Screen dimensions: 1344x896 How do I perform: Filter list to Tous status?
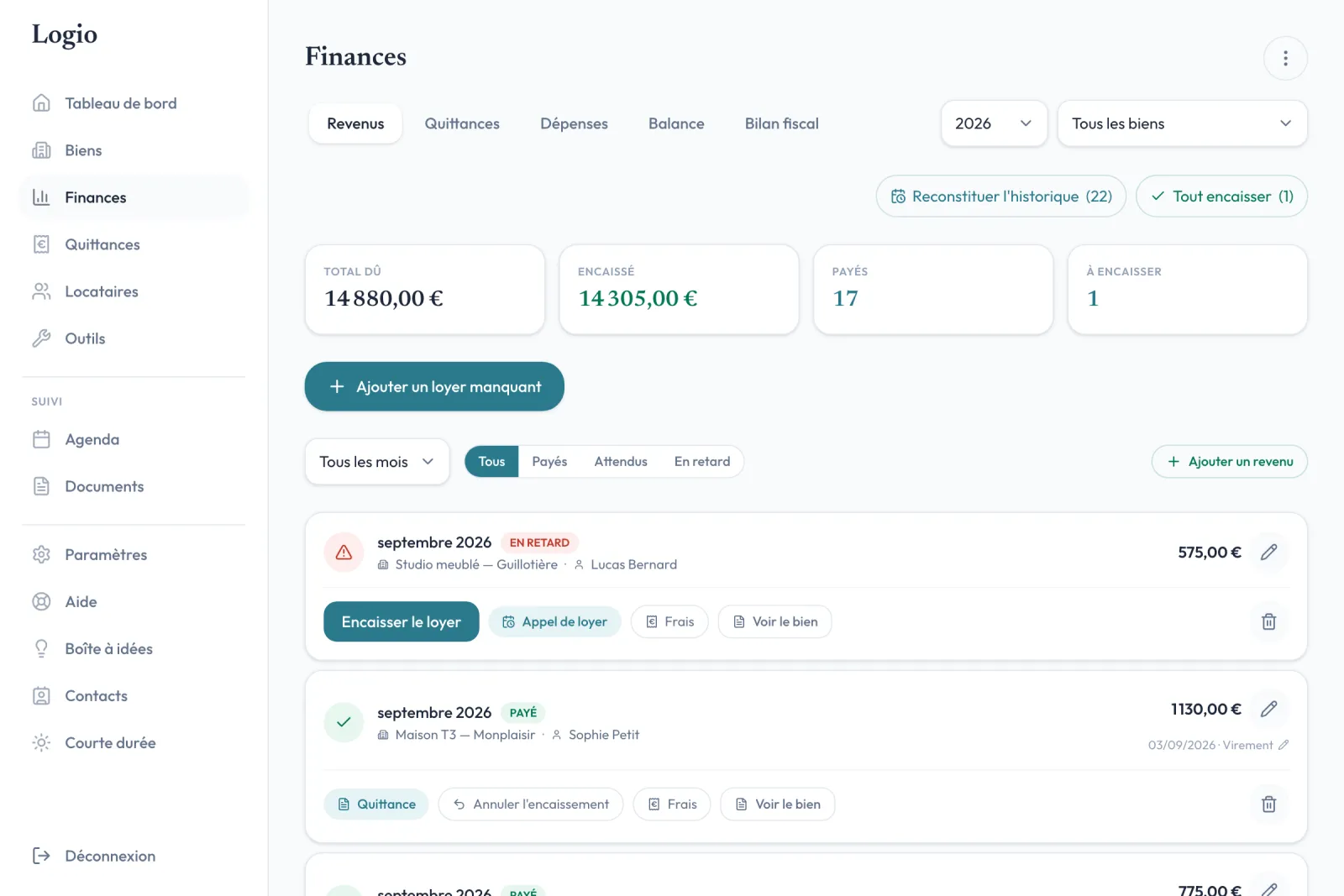coord(491,461)
